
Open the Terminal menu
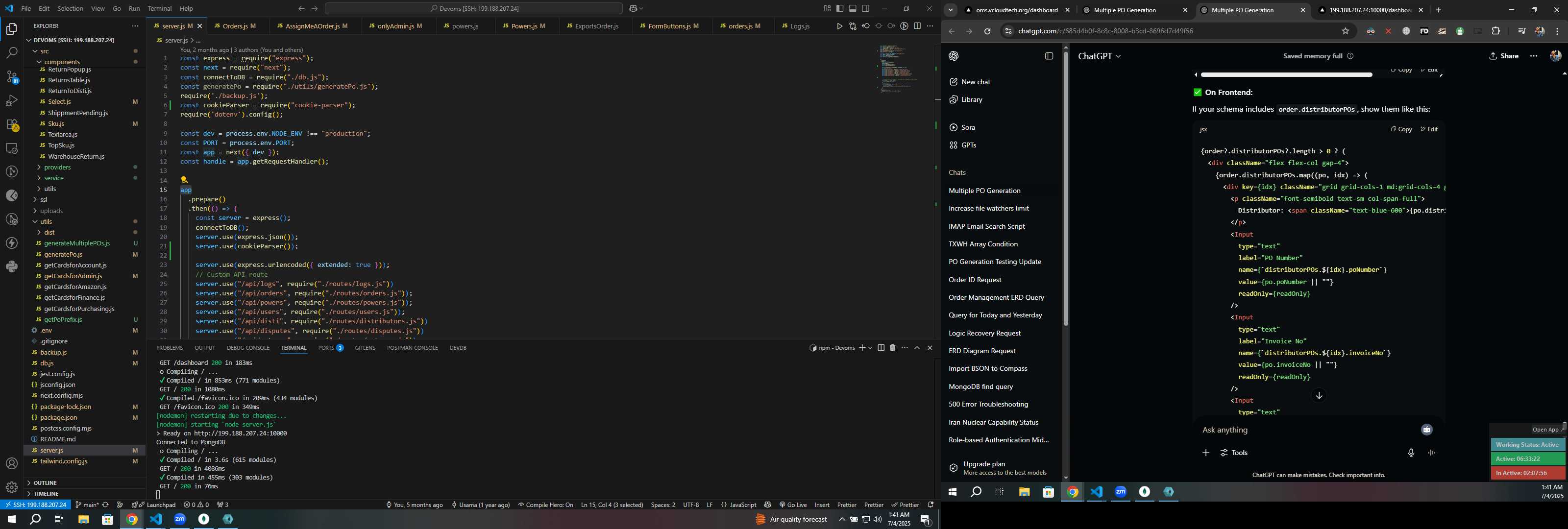159,8
